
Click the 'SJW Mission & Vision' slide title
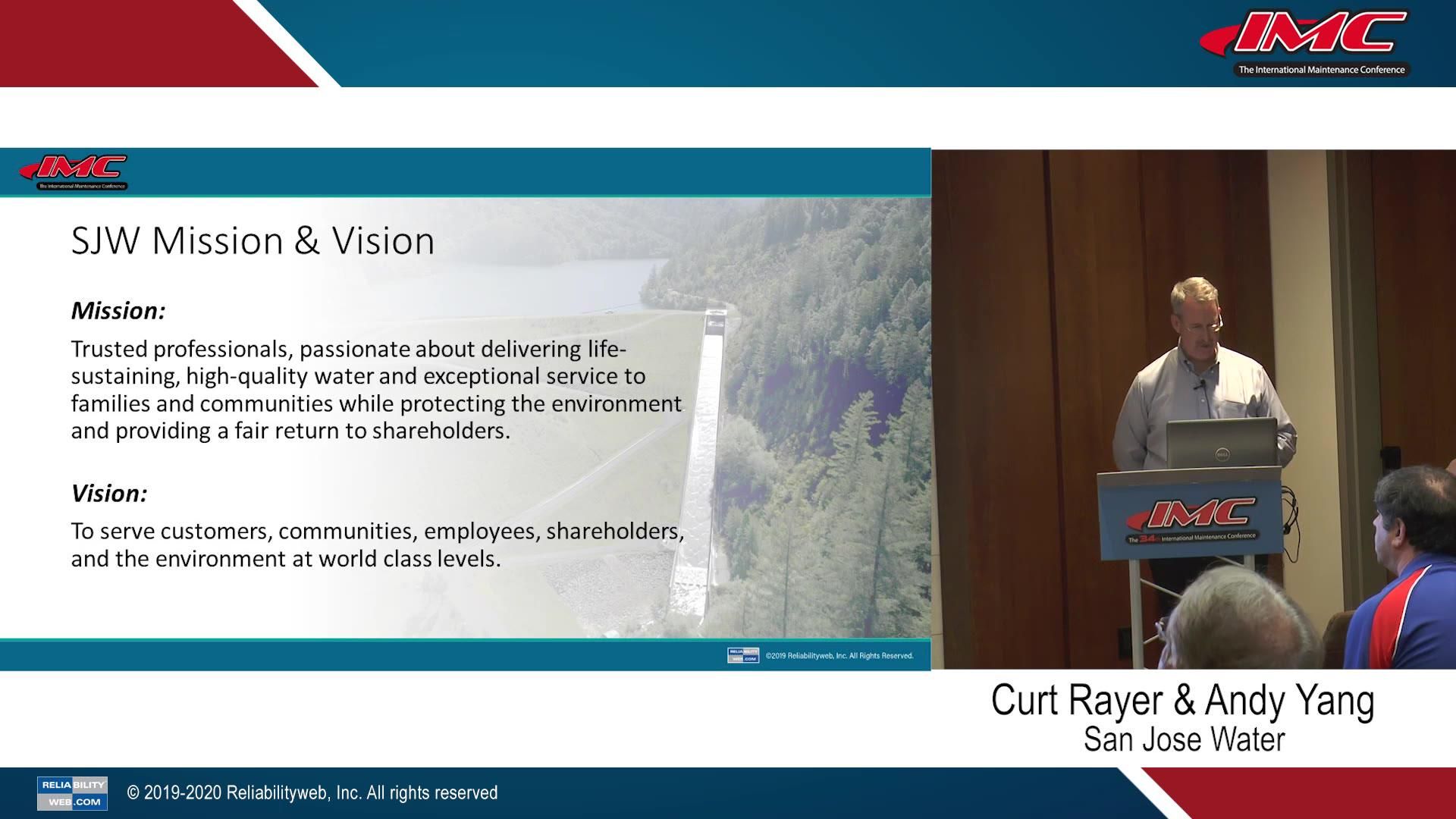(x=253, y=241)
